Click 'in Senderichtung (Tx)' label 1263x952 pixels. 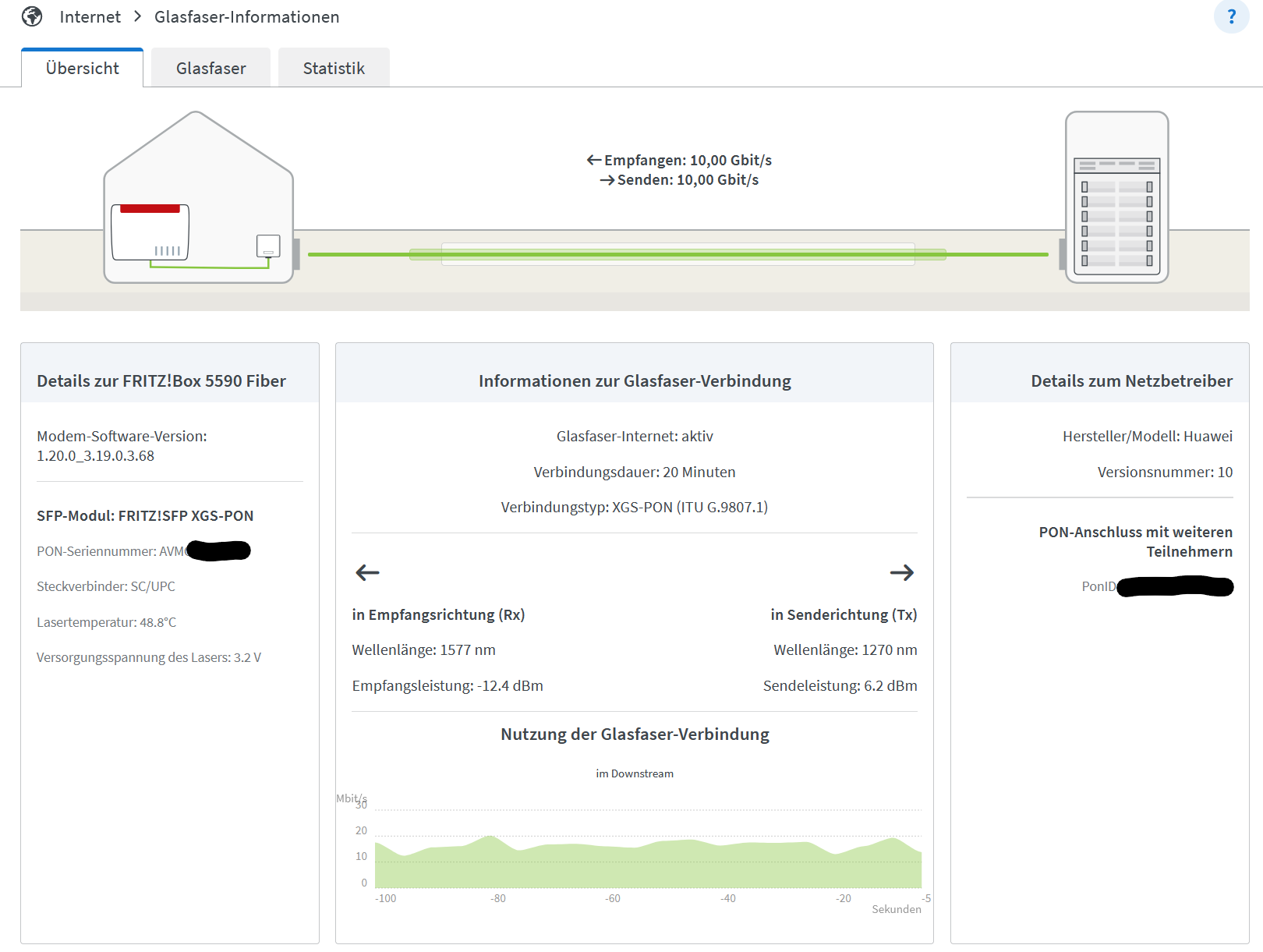click(x=844, y=614)
